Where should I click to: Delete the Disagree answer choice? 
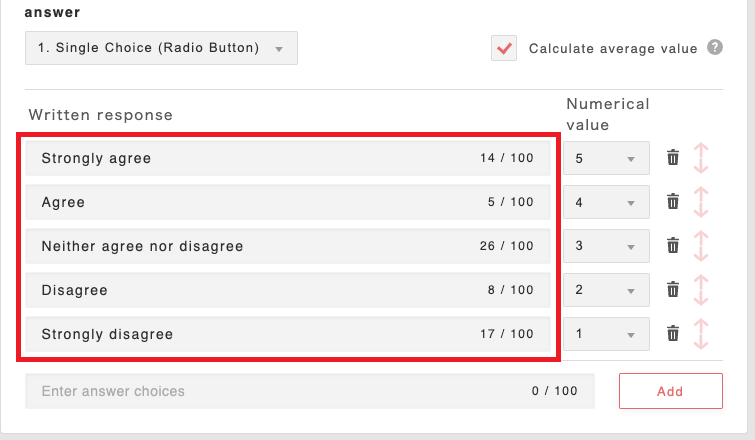pos(673,290)
